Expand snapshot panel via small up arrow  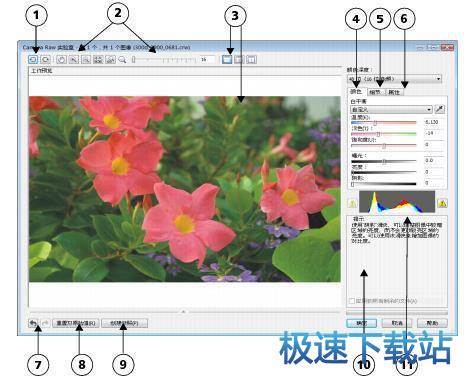click(184, 312)
